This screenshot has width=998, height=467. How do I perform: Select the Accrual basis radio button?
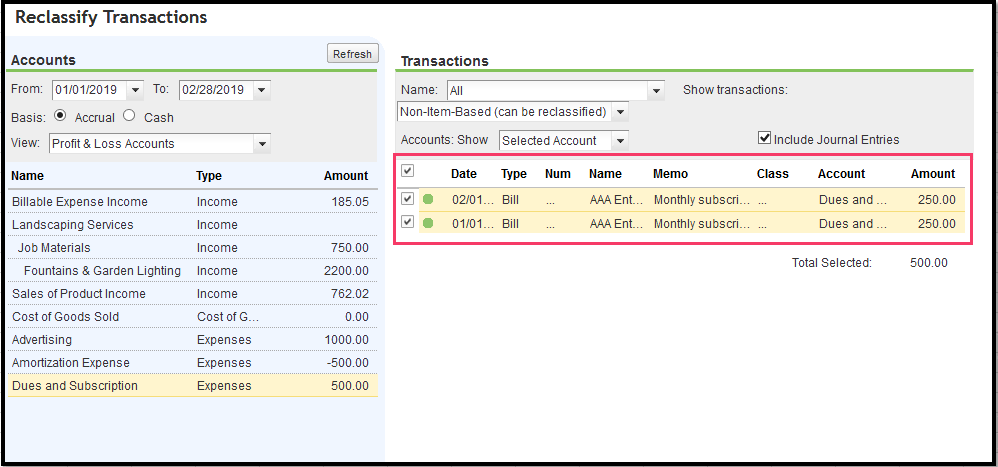tap(60, 116)
